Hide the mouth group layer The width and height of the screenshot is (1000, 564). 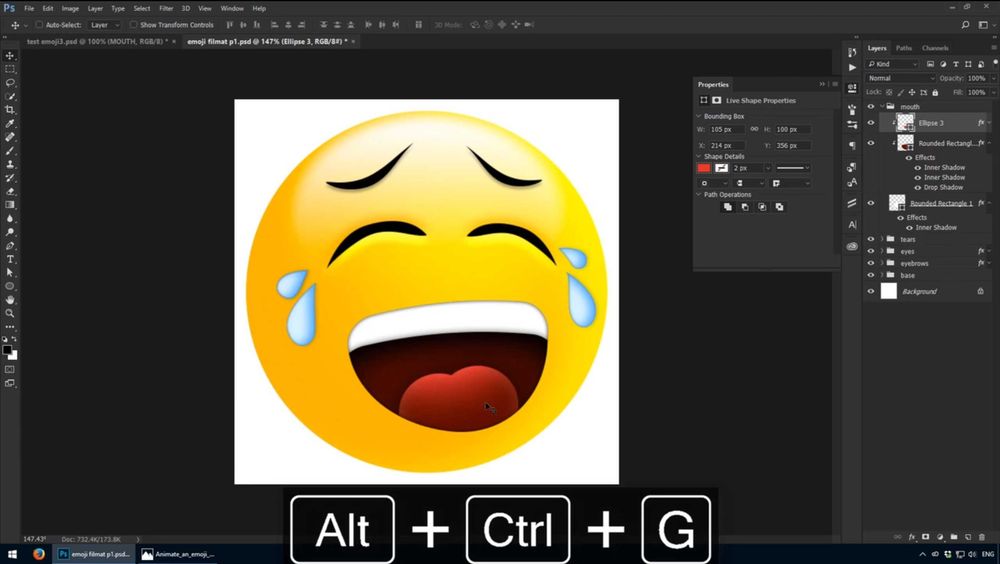coord(871,107)
